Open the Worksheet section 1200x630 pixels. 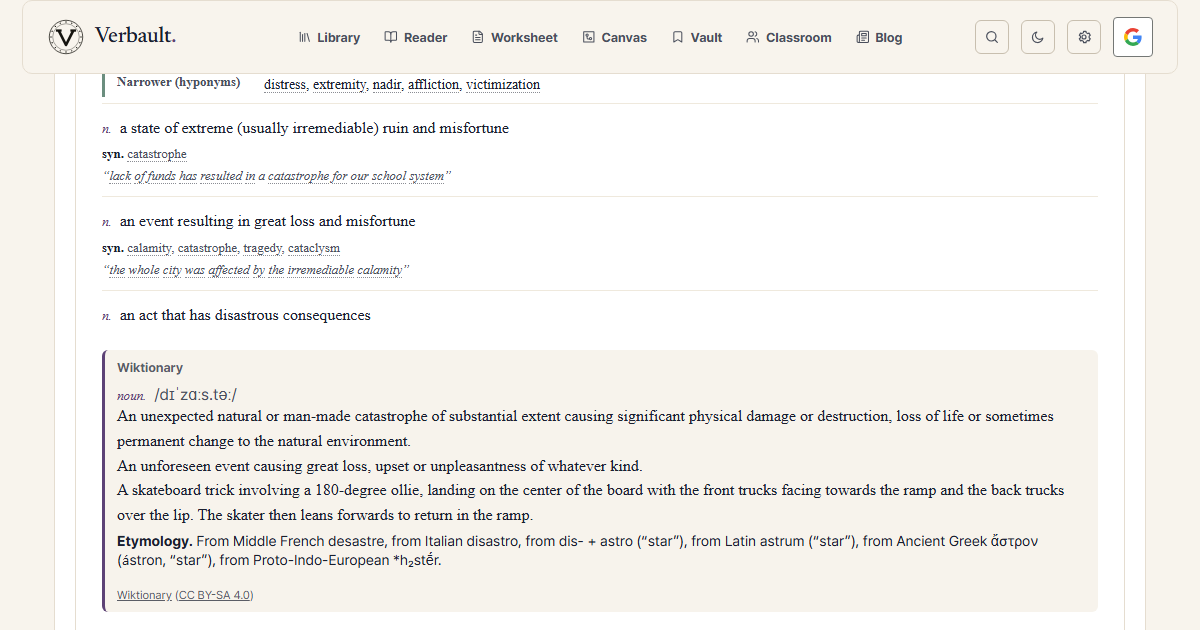click(515, 37)
